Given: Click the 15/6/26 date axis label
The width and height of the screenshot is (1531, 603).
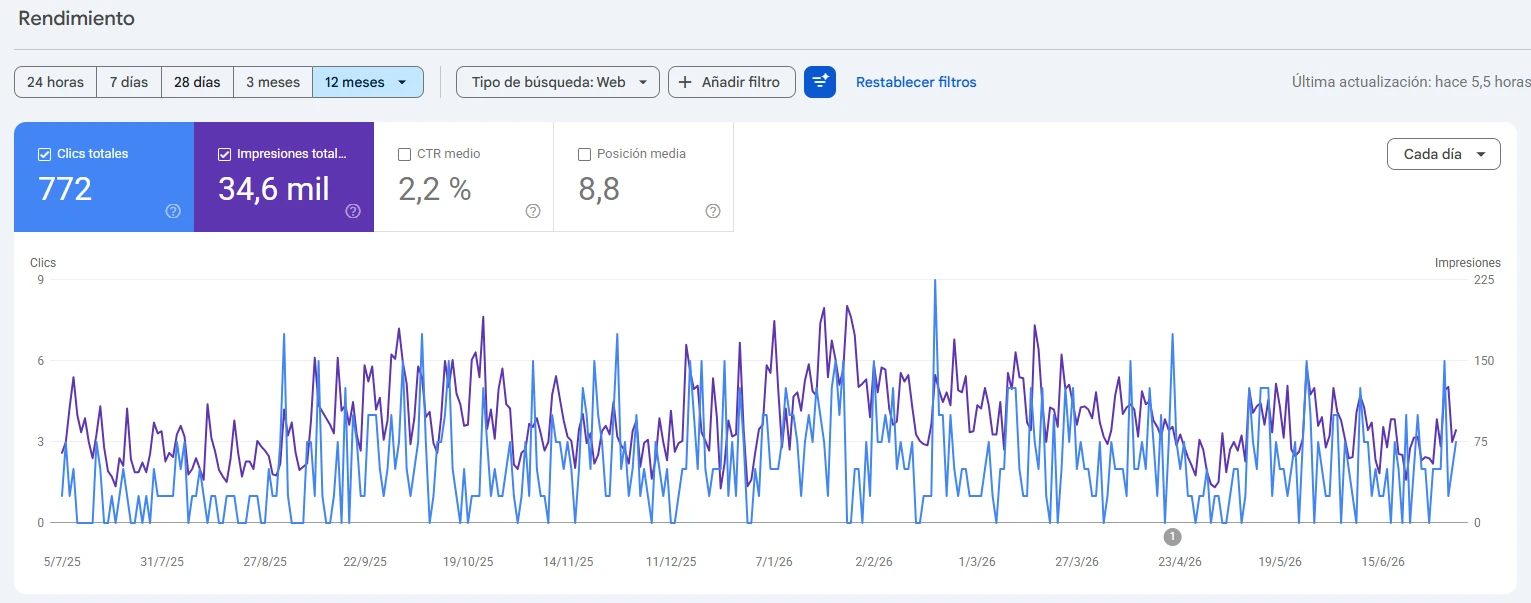Looking at the screenshot, I should (1383, 562).
